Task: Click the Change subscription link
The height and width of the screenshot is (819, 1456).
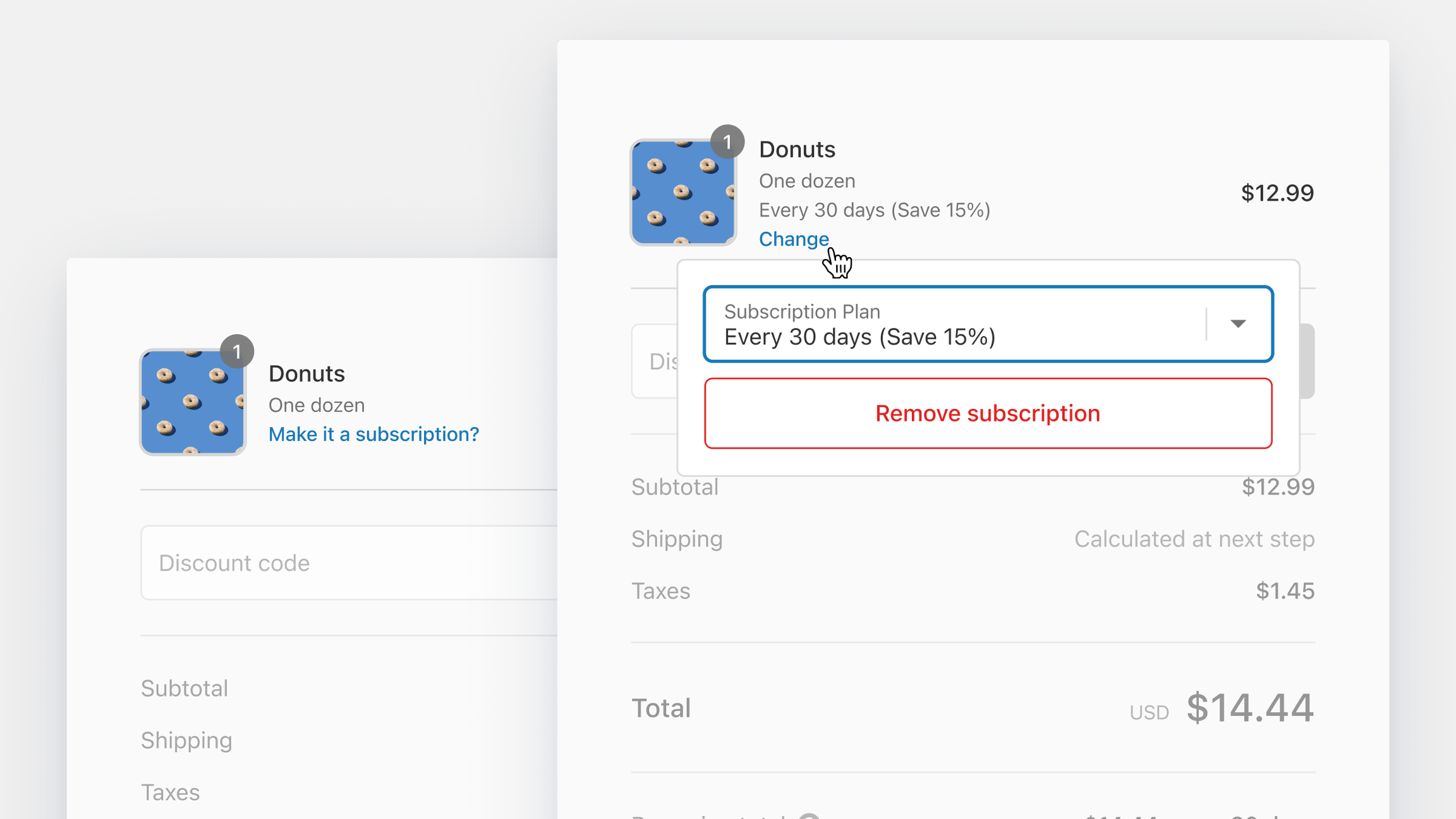Action: tap(794, 239)
